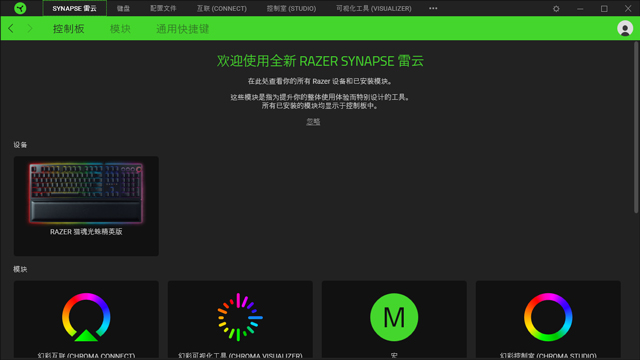Click the 设备 section heading
This screenshot has height=360, width=640.
[20, 145]
